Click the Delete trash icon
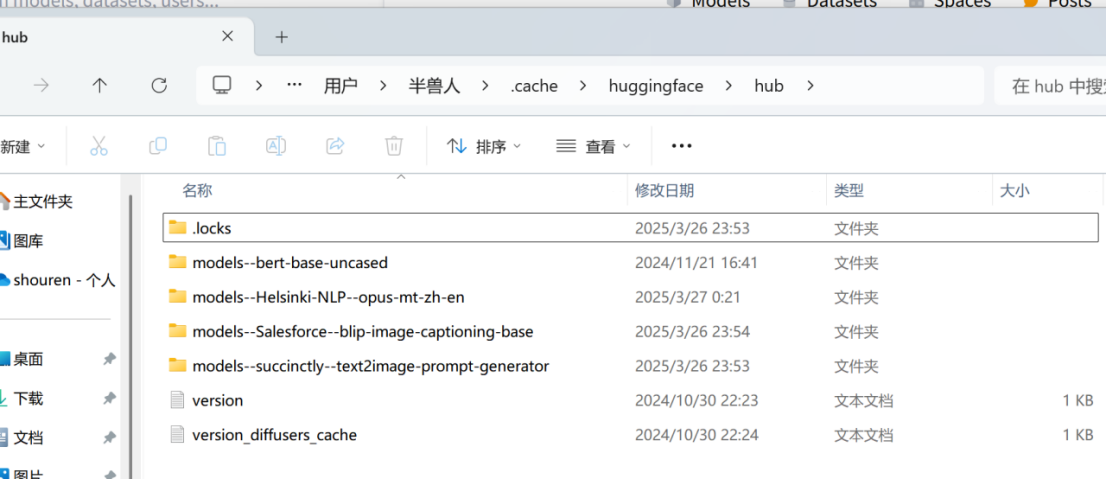The height and width of the screenshot is (480, 1107). pos(394,146)
